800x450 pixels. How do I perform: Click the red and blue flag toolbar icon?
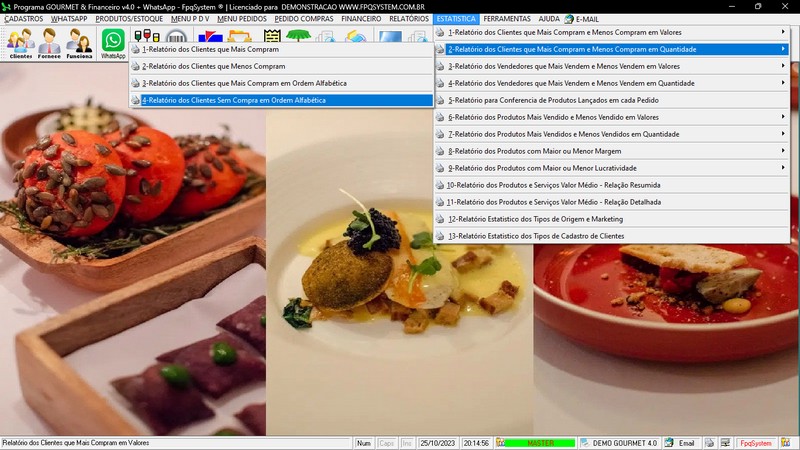point(210,36)
